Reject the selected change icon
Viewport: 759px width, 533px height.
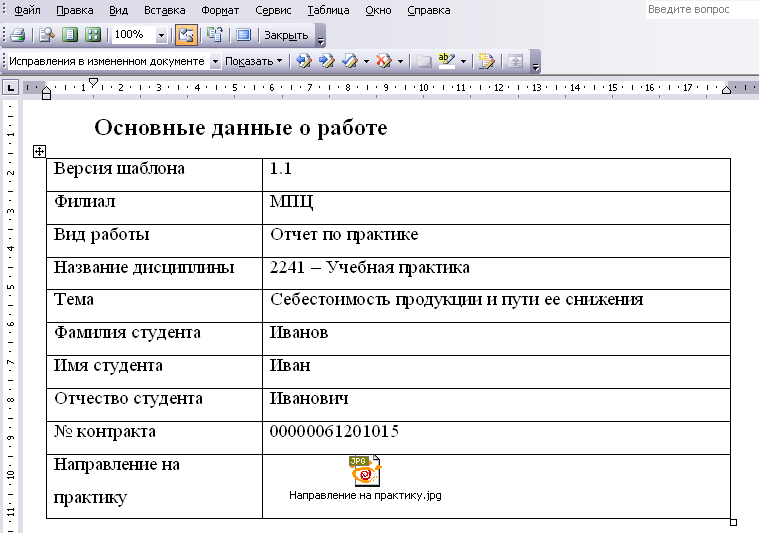pos(384,61)
